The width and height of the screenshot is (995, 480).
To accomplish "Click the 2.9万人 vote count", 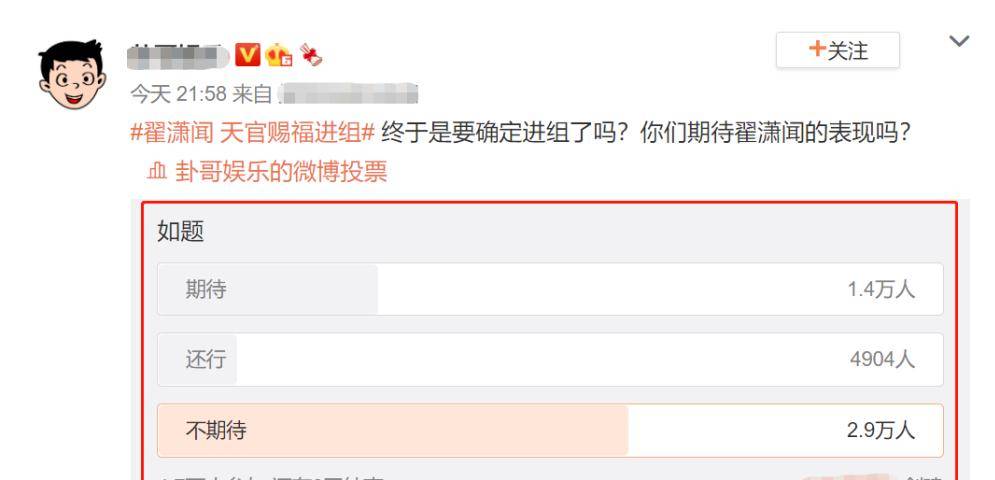I will (881, 430).
